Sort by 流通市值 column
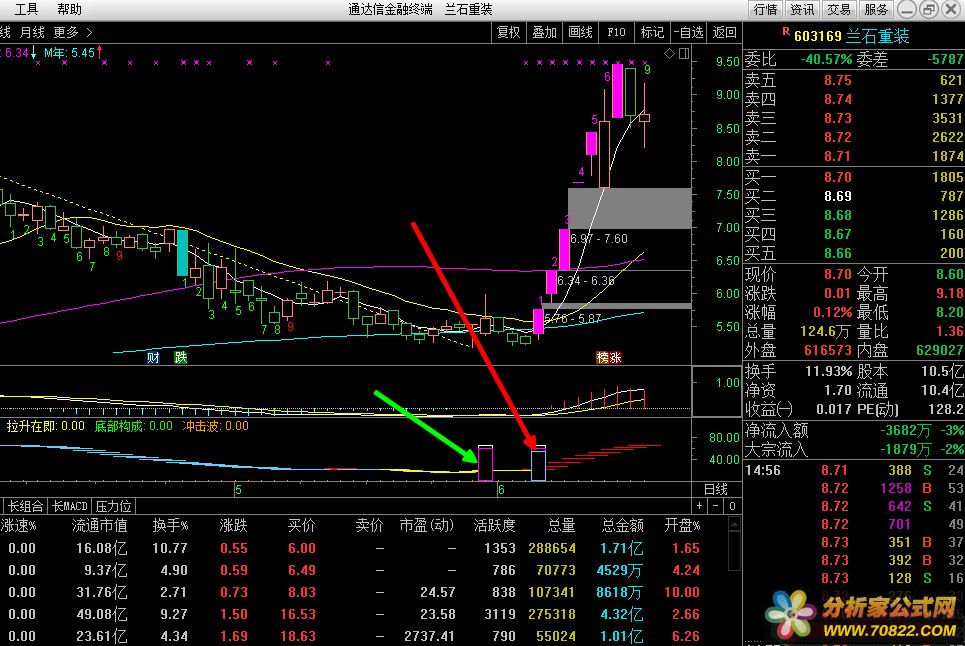 100,525
